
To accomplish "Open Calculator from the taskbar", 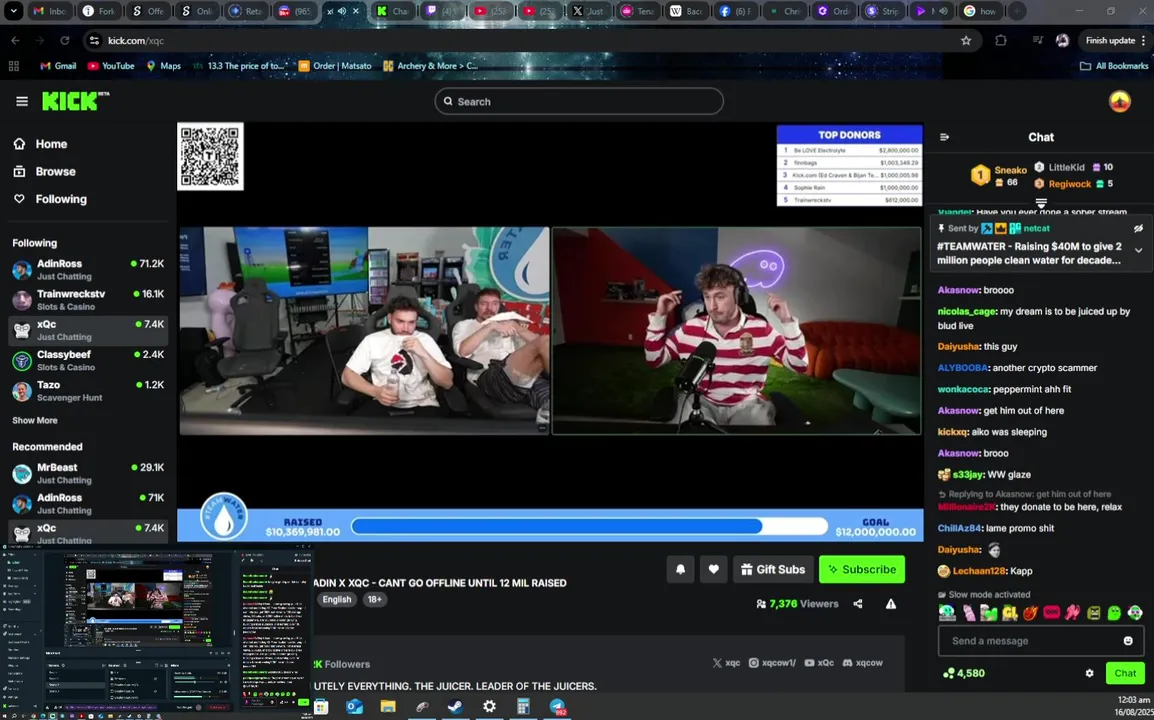I will pos(523,707).
